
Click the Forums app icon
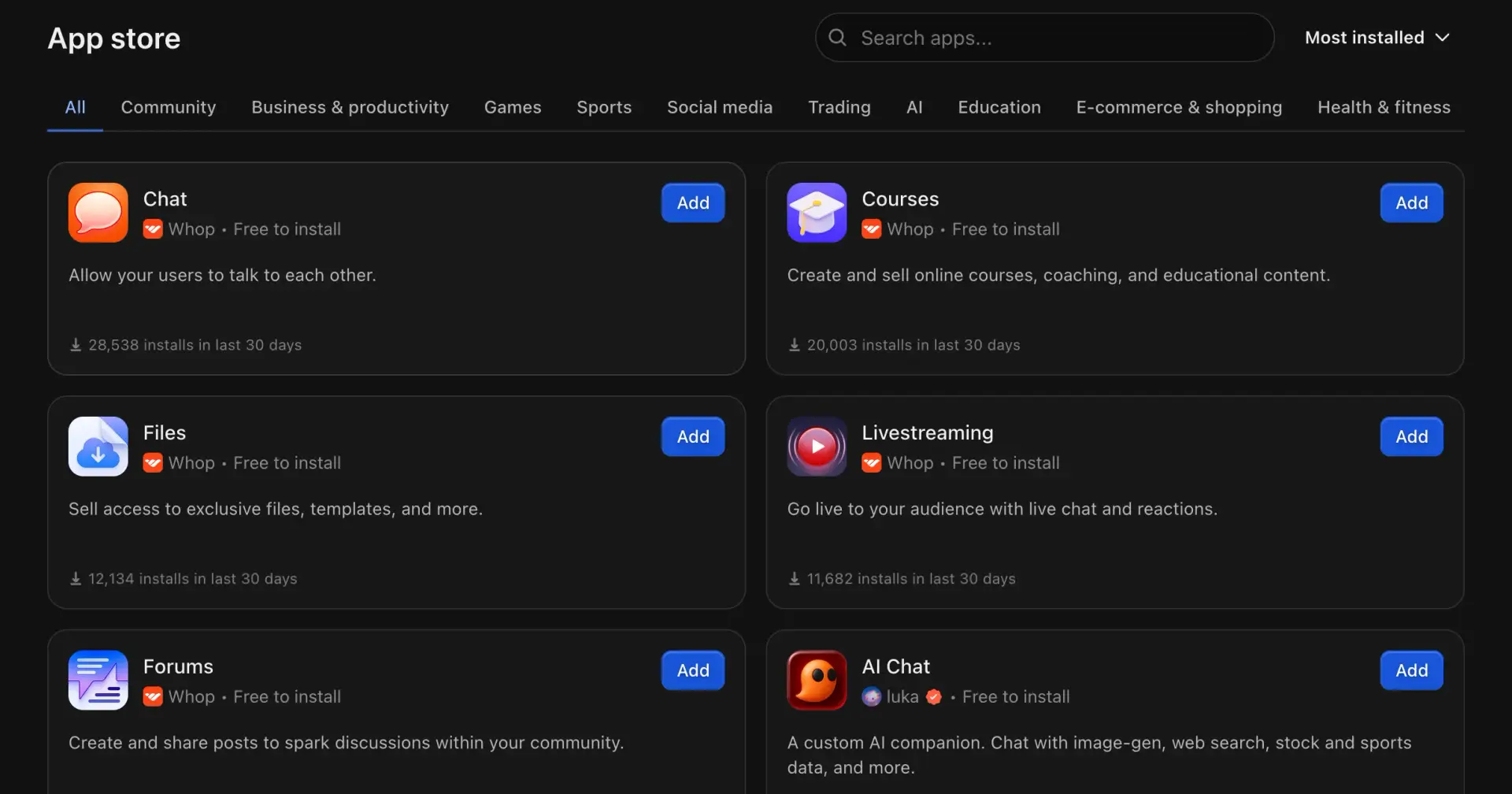(98, 679)
